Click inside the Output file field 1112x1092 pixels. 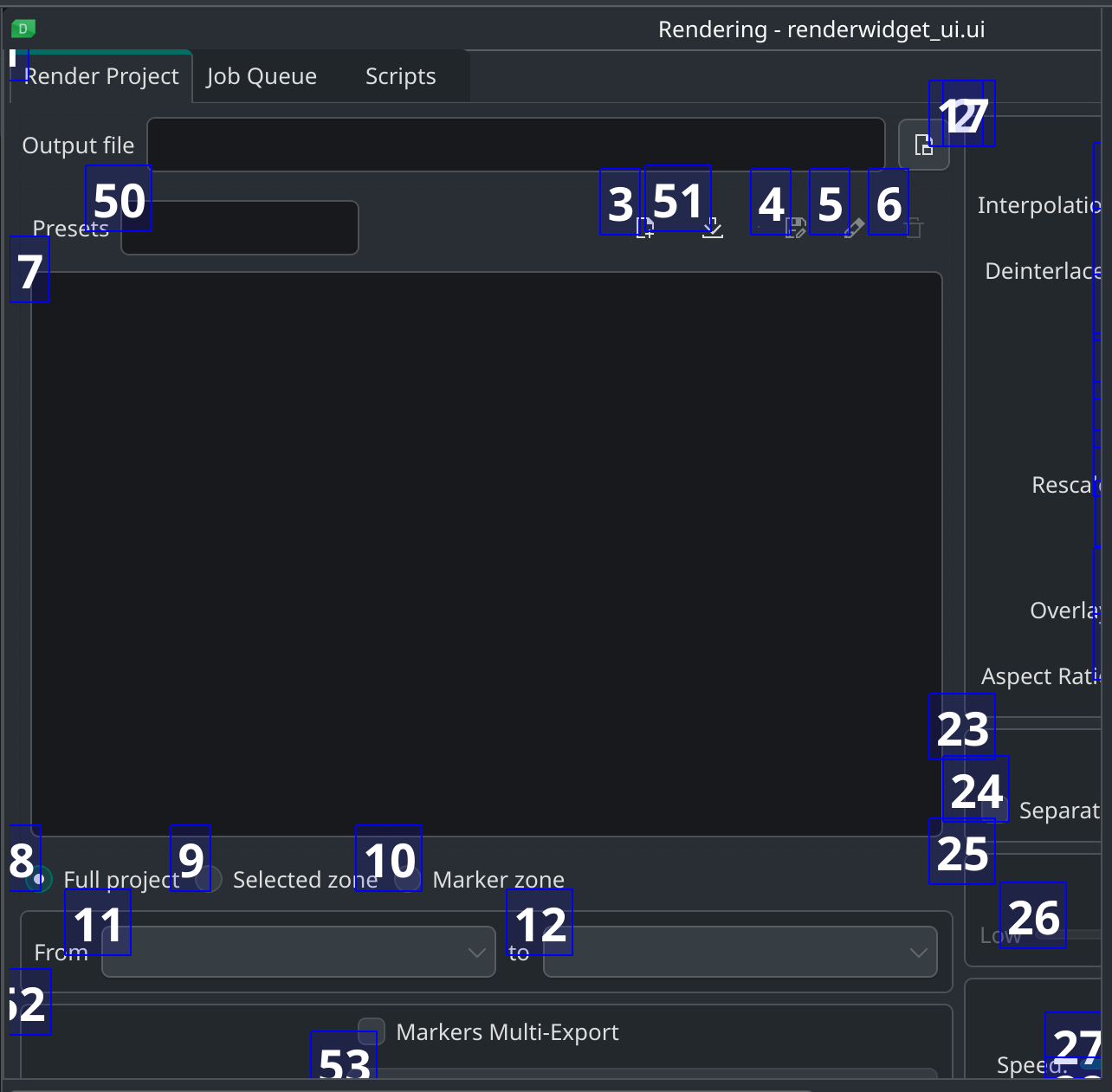pyautogui.click(x=515, y=145)
